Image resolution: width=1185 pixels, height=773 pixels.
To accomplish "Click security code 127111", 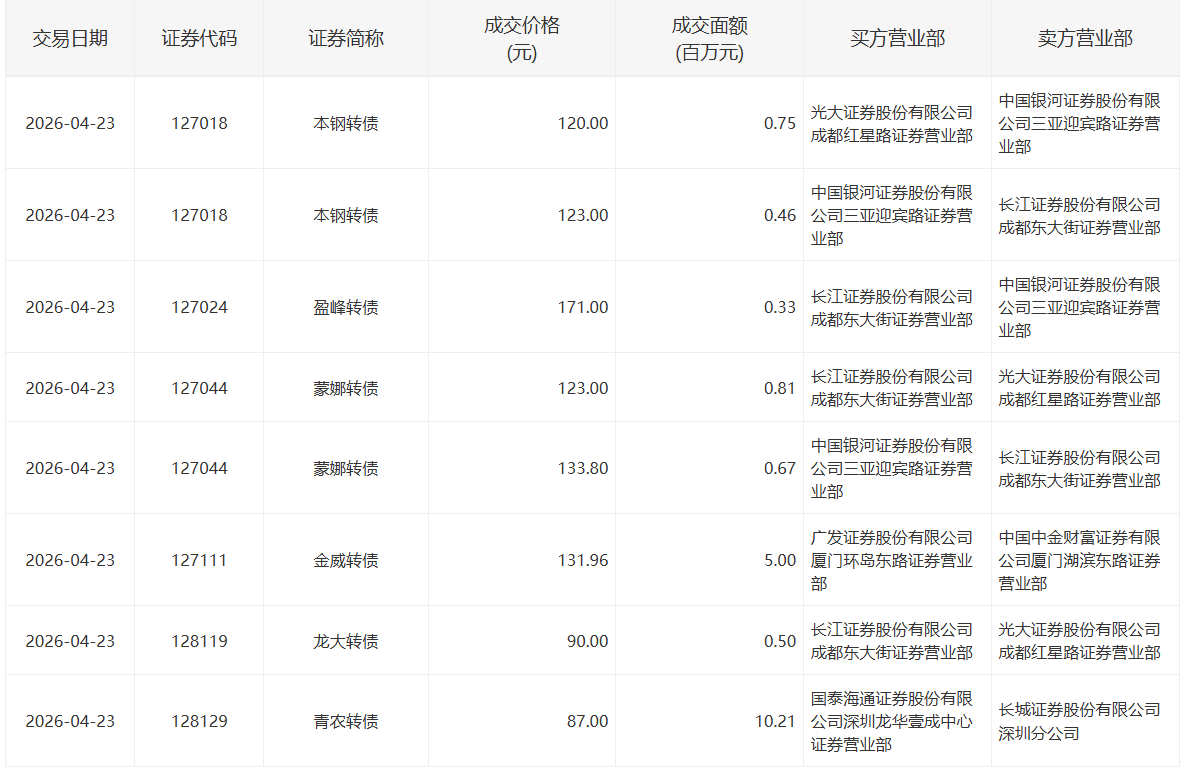I will pyautogui.click(x=200, y=561).
